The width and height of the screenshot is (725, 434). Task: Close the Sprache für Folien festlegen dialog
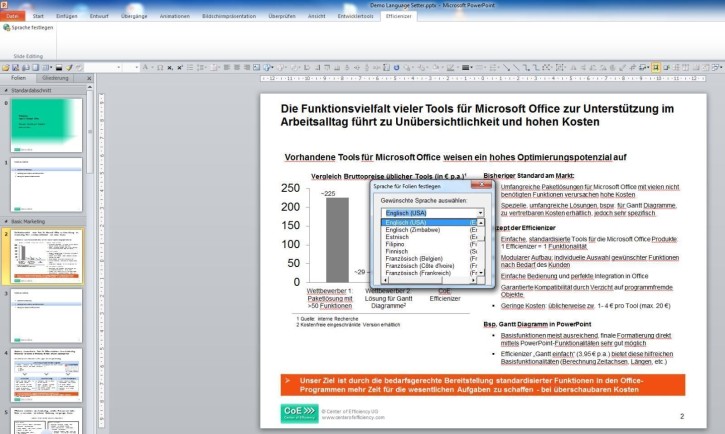point(481,185)
